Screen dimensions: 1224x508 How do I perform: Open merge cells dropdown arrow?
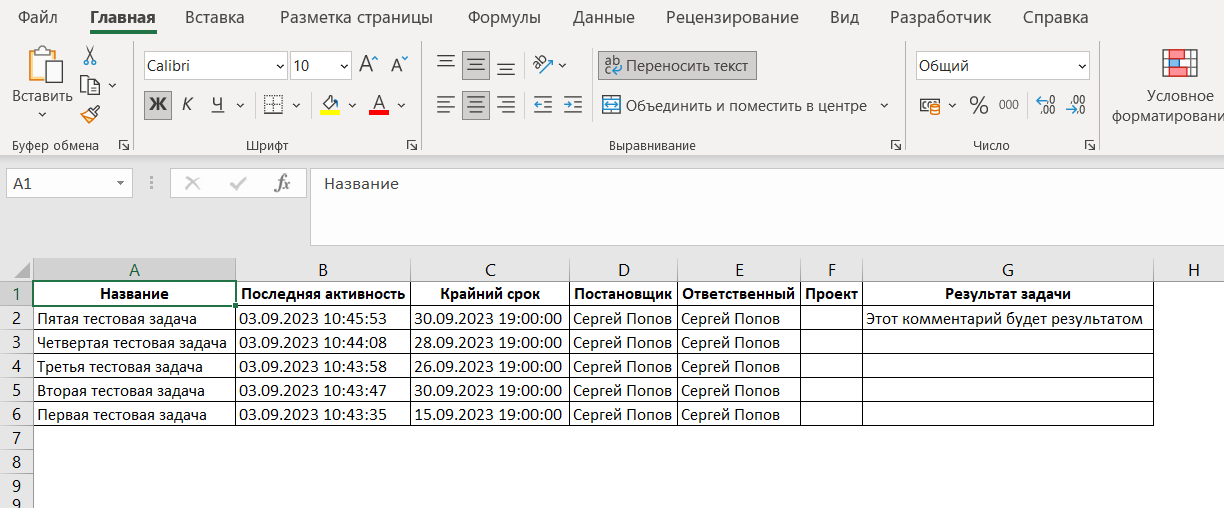click(x=884, y=105)
